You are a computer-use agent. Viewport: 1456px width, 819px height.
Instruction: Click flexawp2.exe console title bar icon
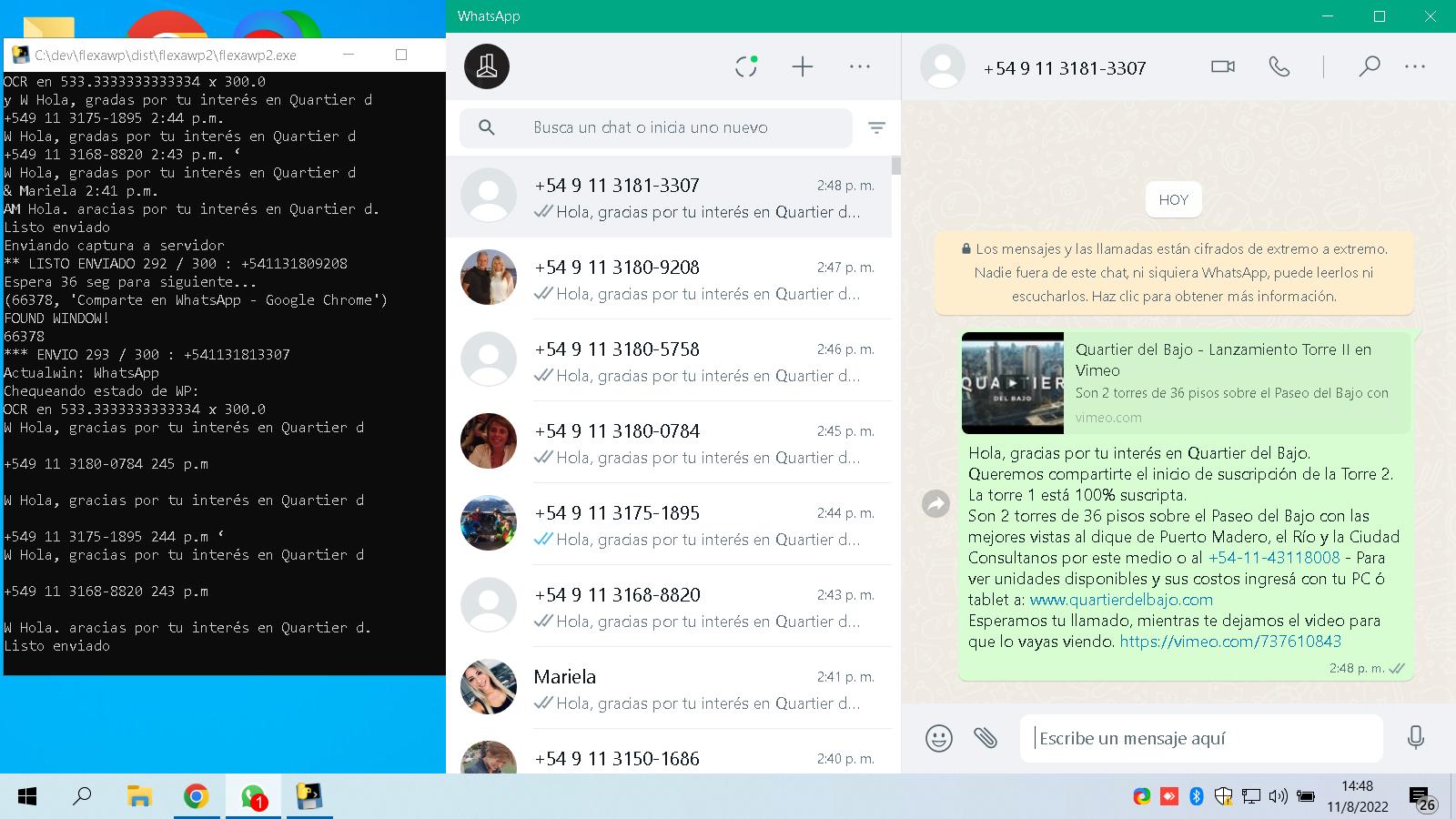coord(20,55)
